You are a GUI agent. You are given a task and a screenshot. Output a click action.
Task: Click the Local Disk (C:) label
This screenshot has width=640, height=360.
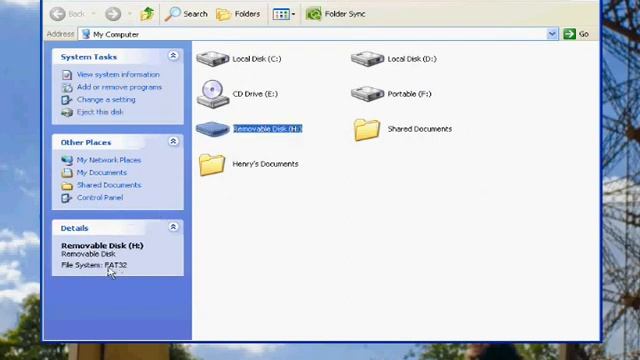pyautogui.click(x=257, y=59)
